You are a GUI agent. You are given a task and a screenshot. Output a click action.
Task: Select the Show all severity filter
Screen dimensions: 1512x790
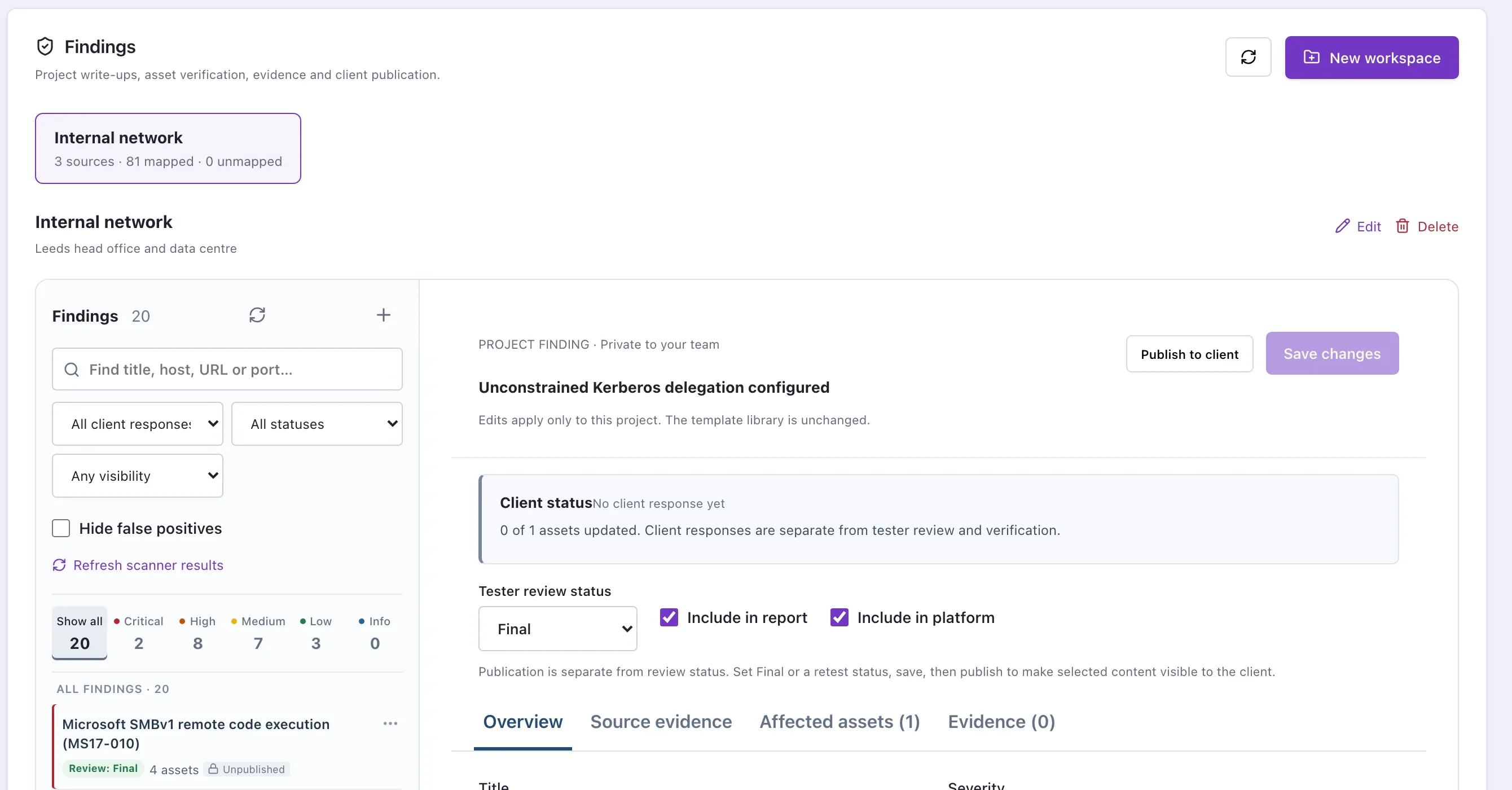point(80,633)
